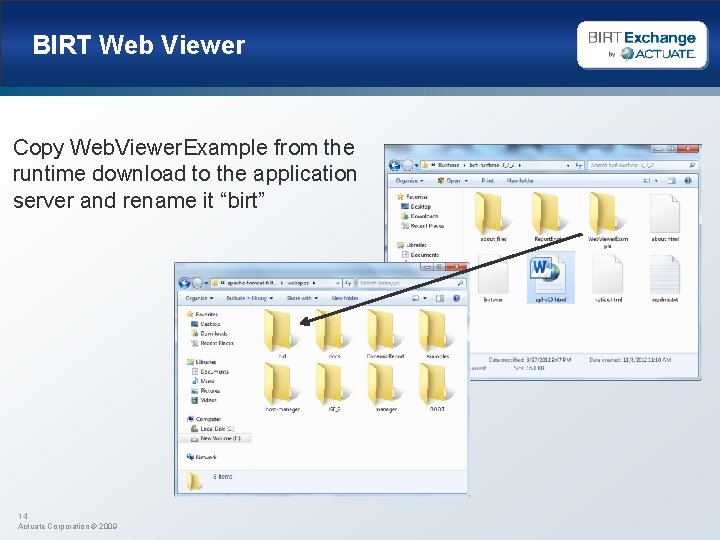Refresh the webapps address bar
This screenshot has height=540, width=720.
coord(349,283)
